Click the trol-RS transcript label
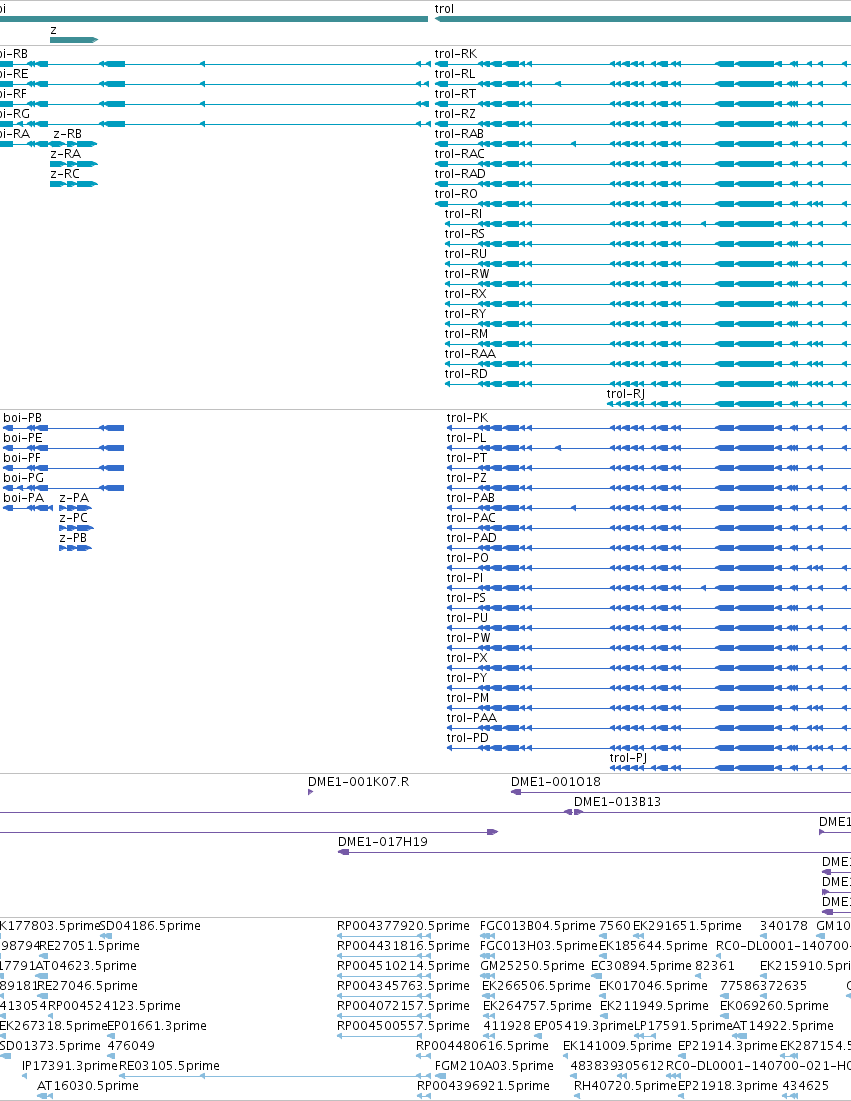 click(x=464, y=234)
